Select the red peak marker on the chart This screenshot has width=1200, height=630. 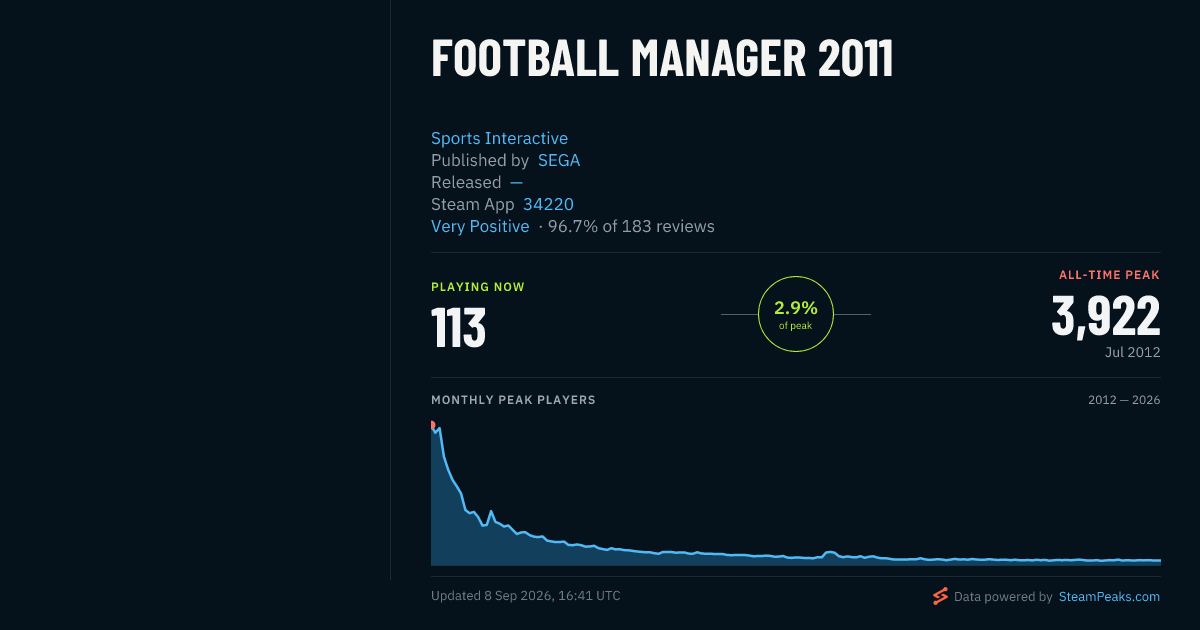(x=432, y=424)
